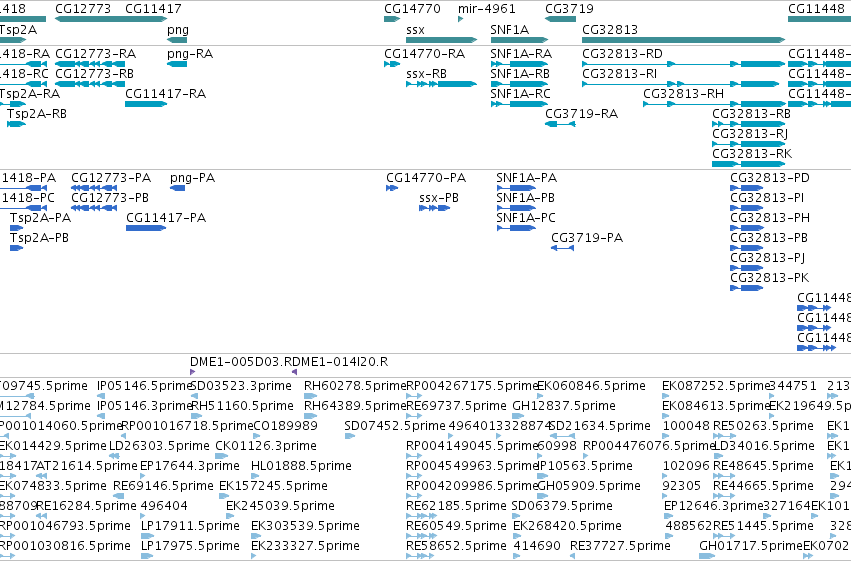This screenshot has width=851, height=561.
Task: Select transcript CG32813-RH
Action: coord(684,94)
